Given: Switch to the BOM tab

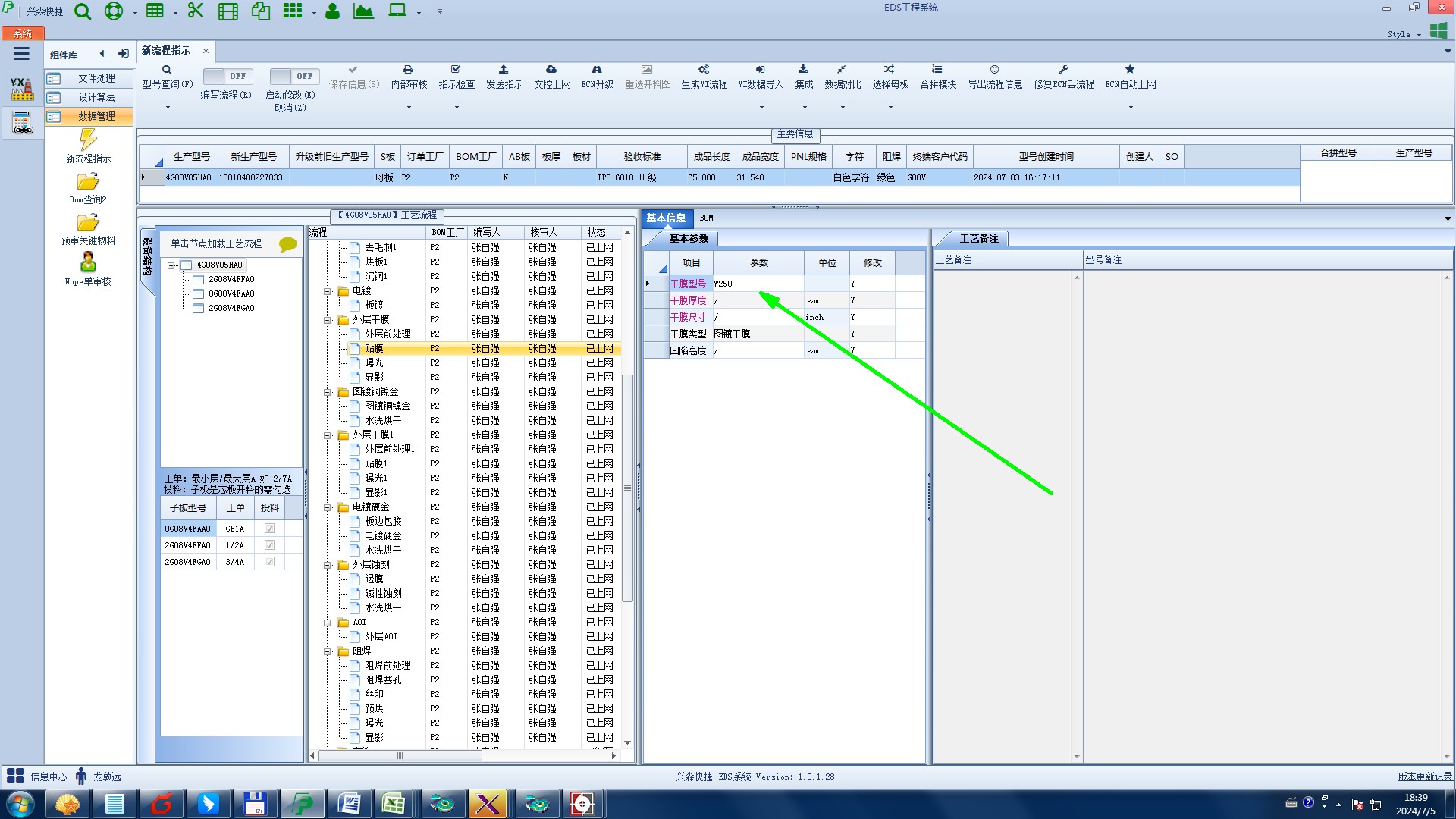Looking at the screenshot, I should coord(706,218).
